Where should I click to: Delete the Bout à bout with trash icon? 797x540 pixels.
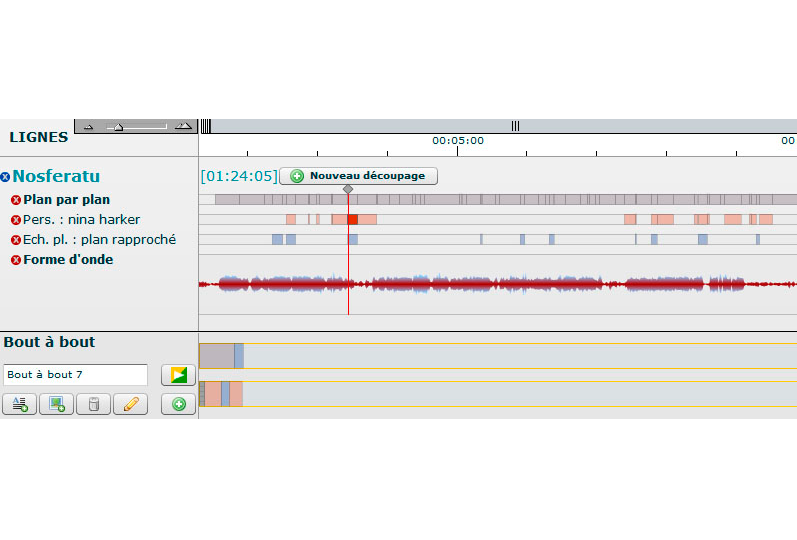point(94,404)
